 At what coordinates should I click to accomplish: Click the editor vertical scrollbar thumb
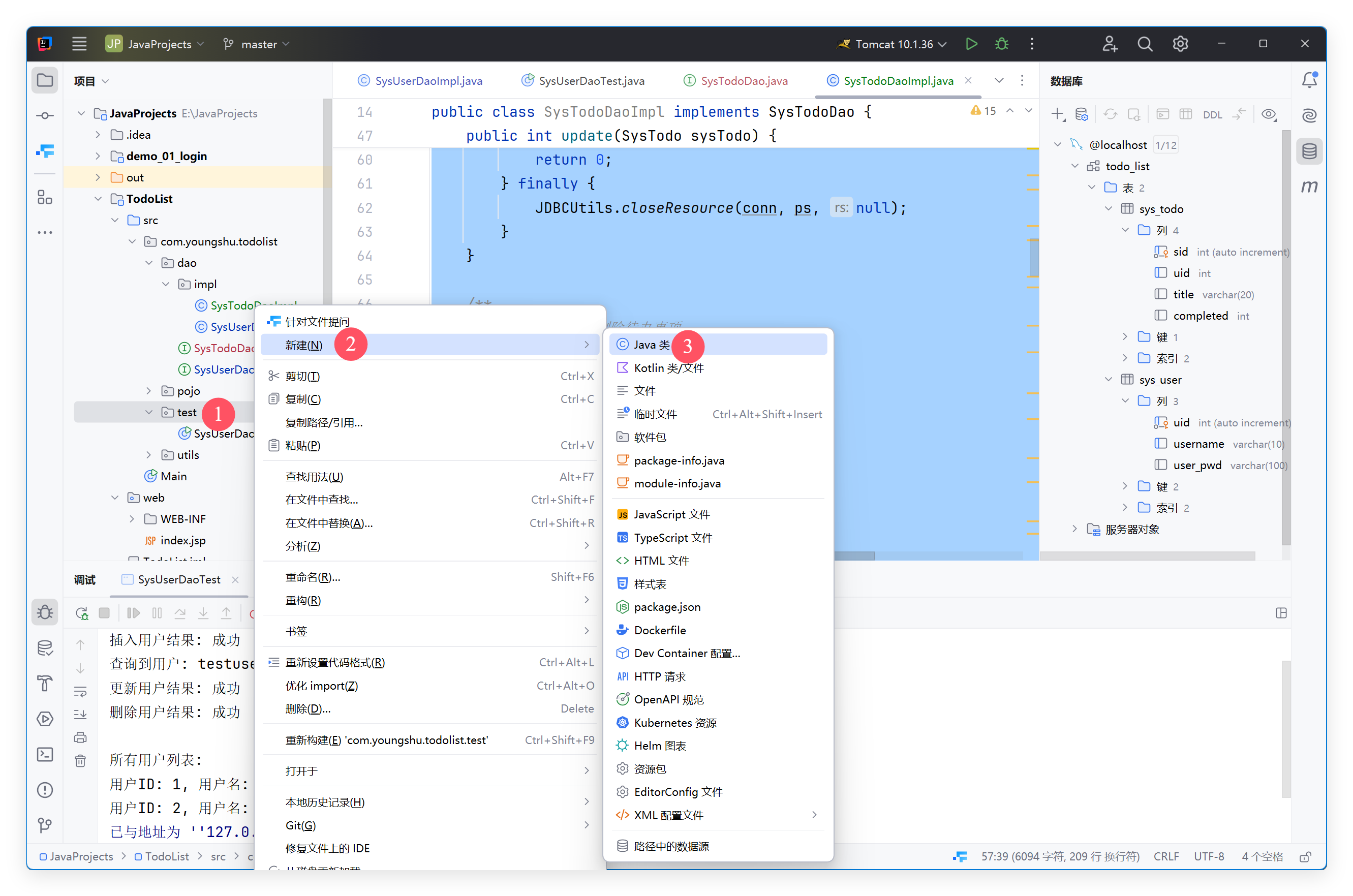click(1034, 257)
